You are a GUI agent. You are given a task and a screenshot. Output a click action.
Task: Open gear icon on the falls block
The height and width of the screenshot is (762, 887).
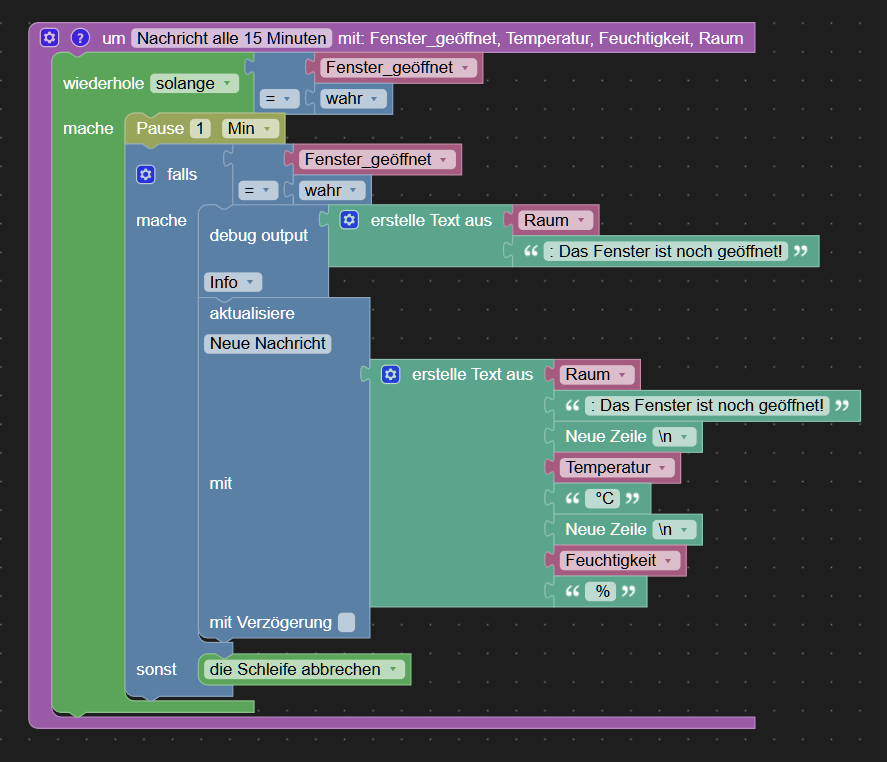(x=145, y=174)
